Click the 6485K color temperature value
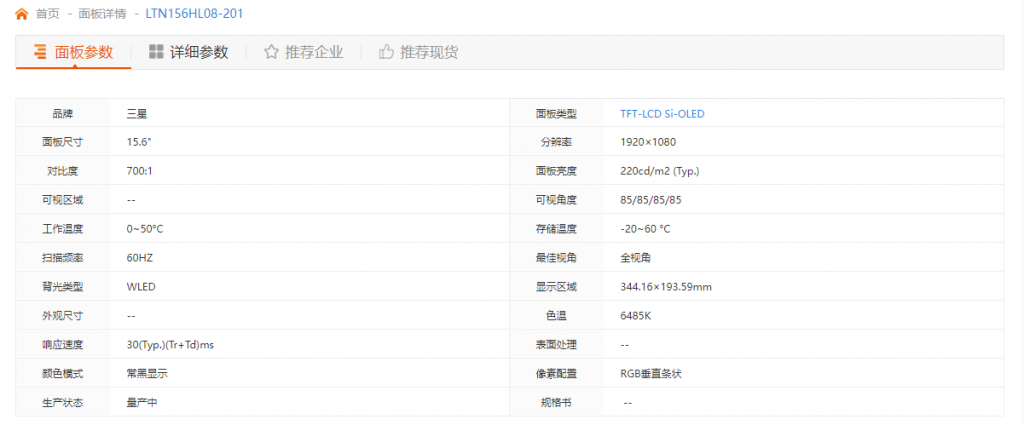Screen dimensions: 1024x425 [635, 316]
